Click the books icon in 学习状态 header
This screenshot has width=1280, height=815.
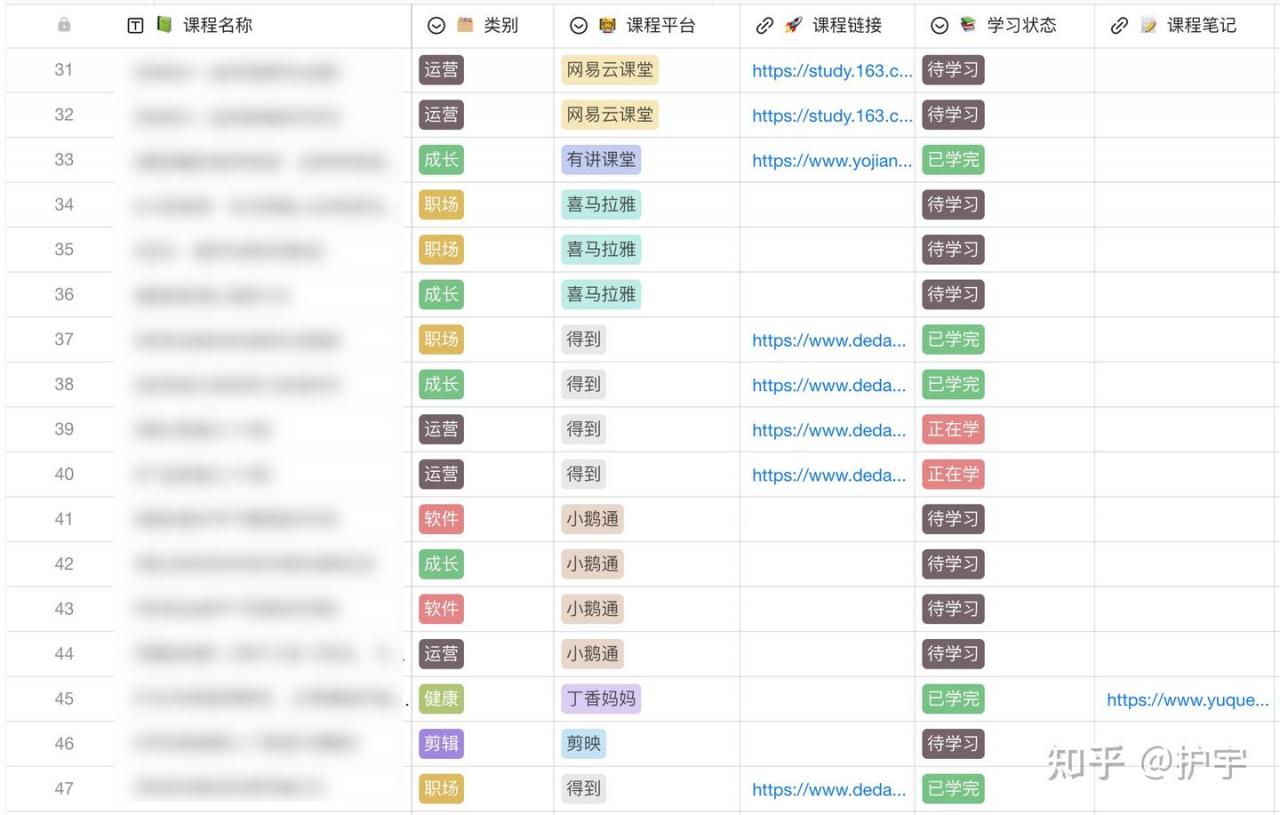pyautogui.click(x=968, y=25)
